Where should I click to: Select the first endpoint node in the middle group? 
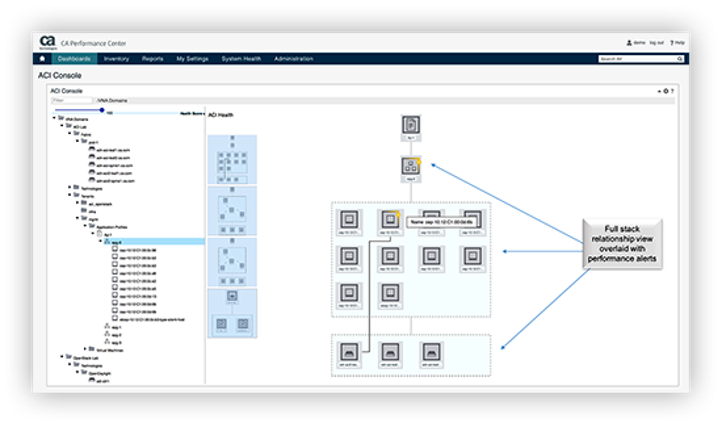point(349,220)
